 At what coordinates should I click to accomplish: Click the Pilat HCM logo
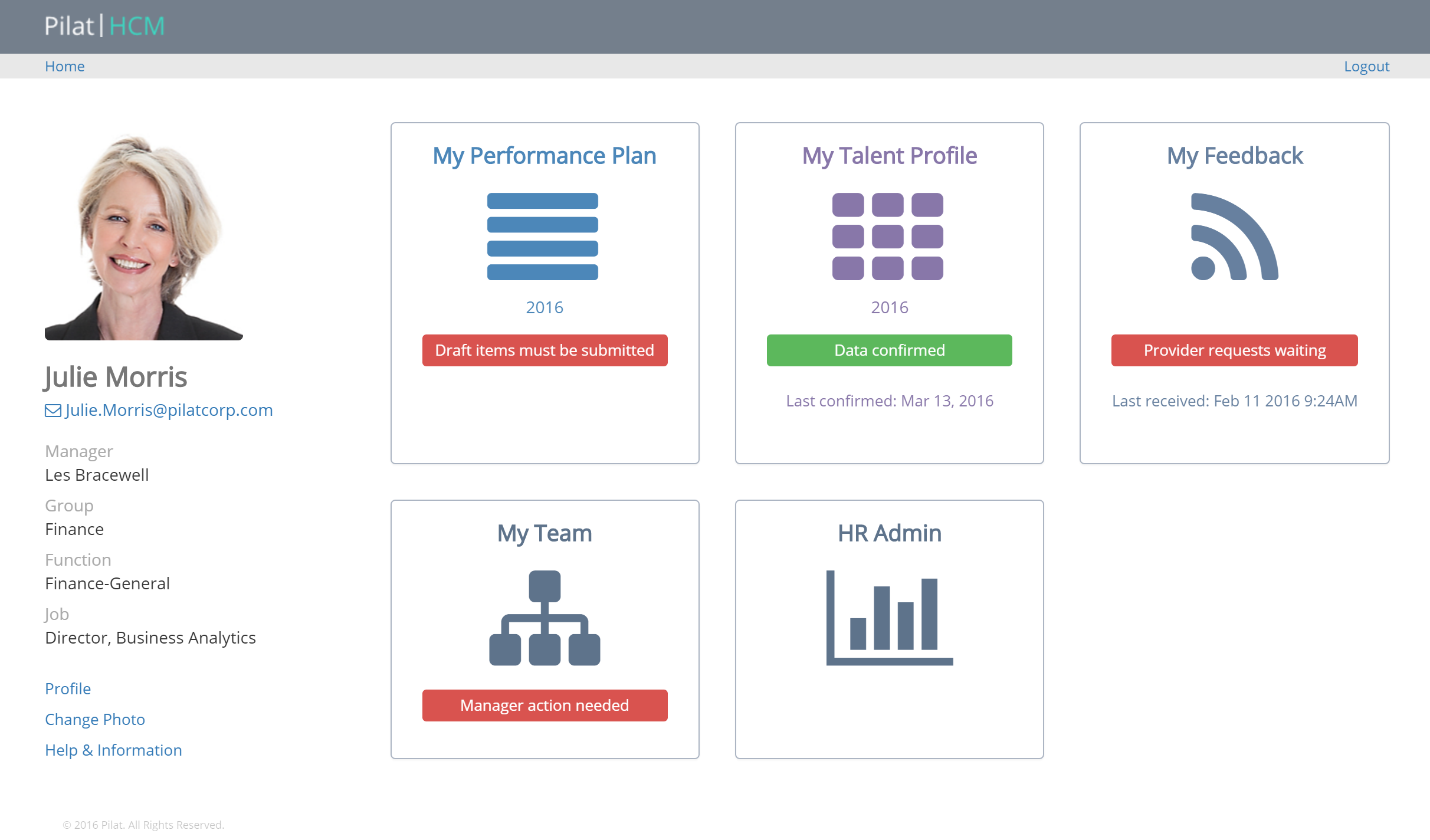tap(104, 26)
